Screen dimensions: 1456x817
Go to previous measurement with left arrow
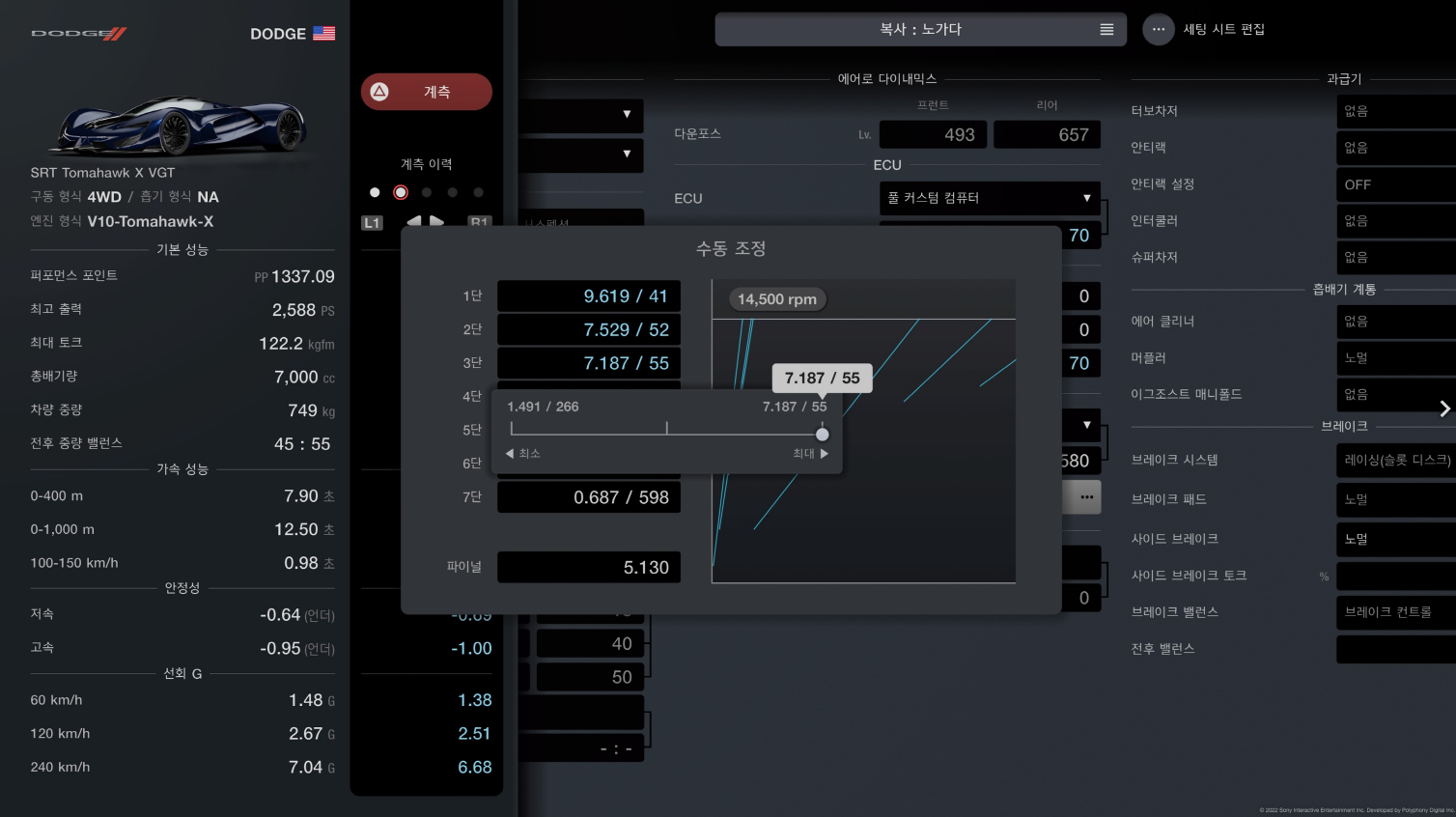[x=413, y=222]
